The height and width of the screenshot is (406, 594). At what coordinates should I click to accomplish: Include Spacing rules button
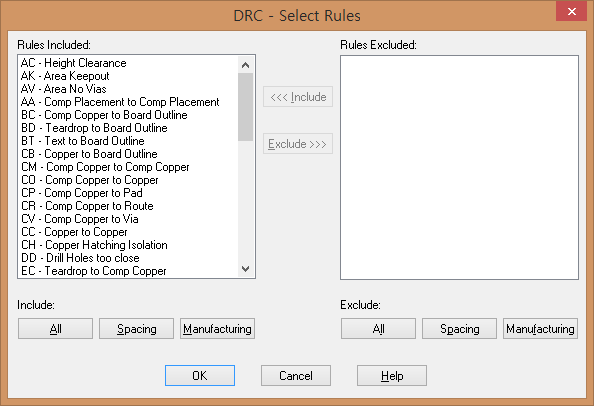click(x=136, y=329)
